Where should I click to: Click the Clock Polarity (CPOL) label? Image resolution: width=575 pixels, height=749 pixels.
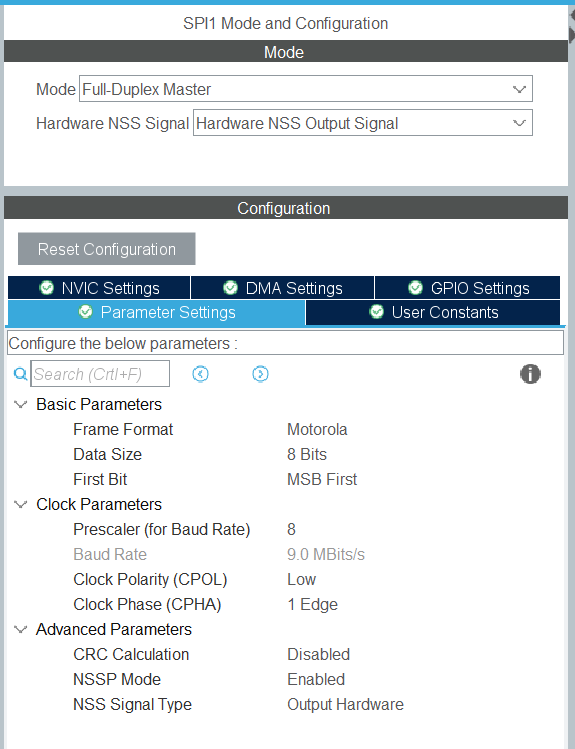[150, 579]
